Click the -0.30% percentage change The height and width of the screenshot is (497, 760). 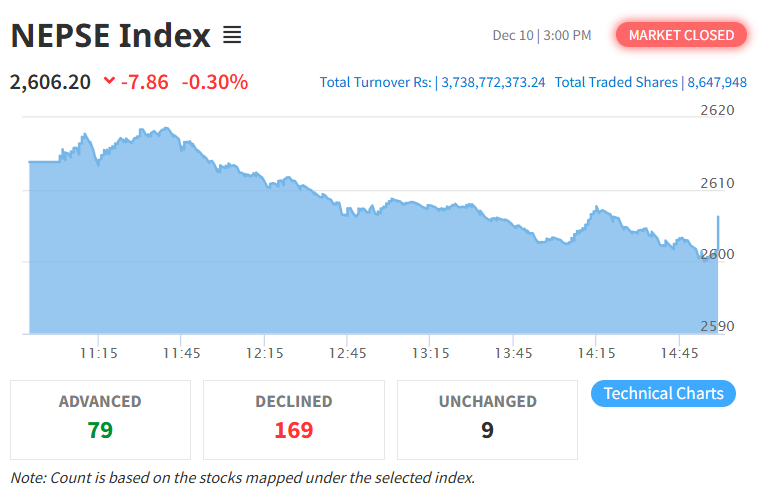215,82
